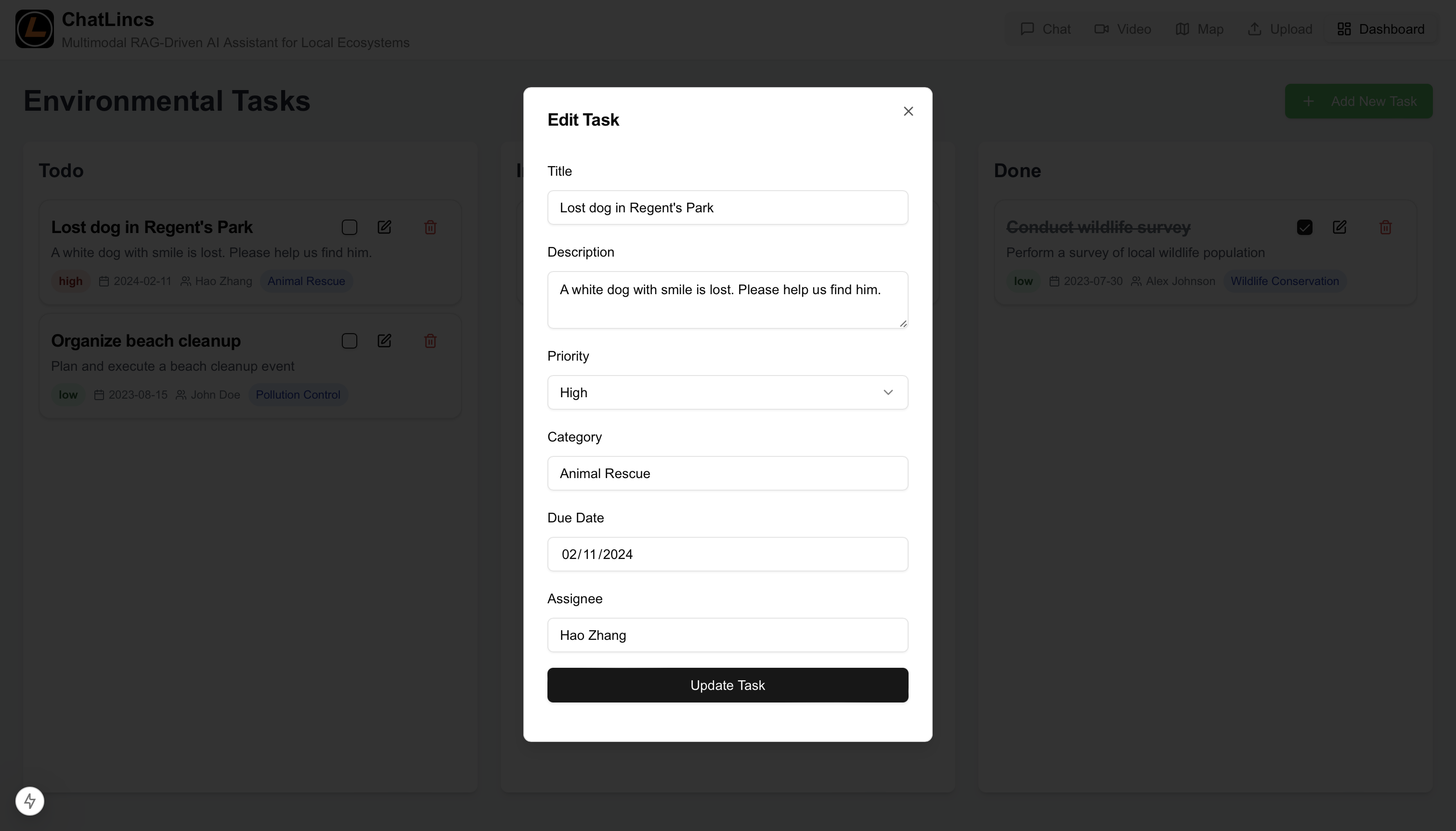Delete Conduct wildlife survey with trash icon
The height and width of the screenshot is (831, 1456).
(1385, 227)
